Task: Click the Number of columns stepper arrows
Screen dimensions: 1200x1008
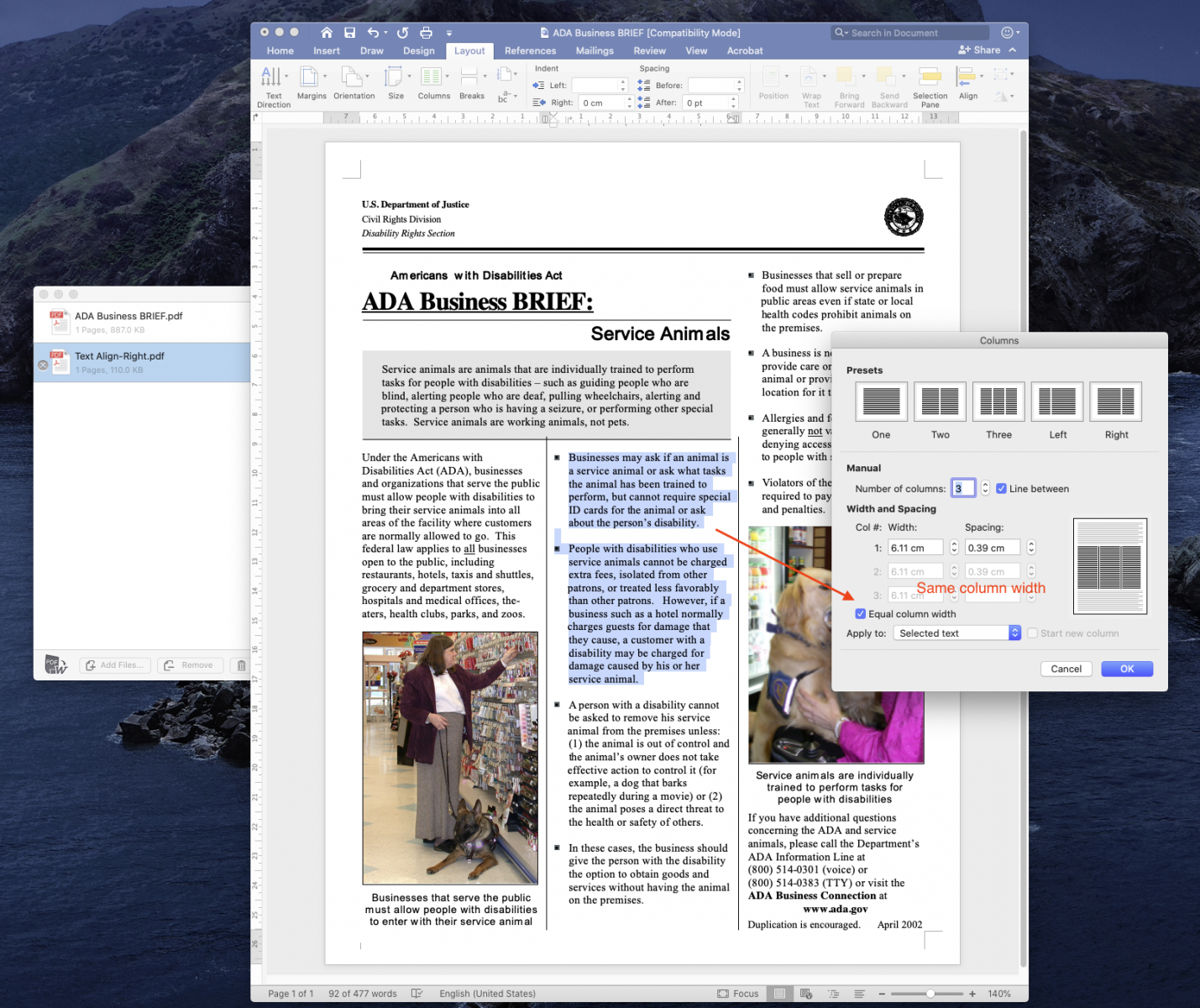Action: point(985,488)
